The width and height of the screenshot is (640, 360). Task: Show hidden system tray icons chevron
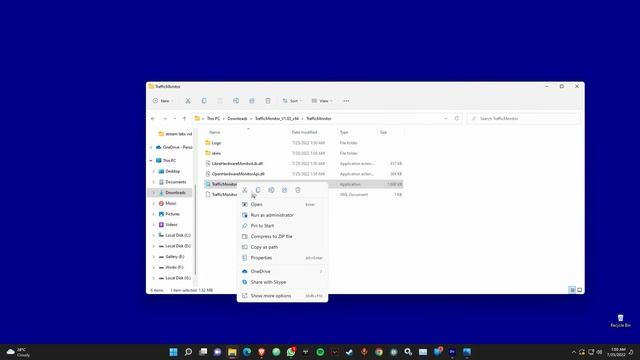coord(573,352)
